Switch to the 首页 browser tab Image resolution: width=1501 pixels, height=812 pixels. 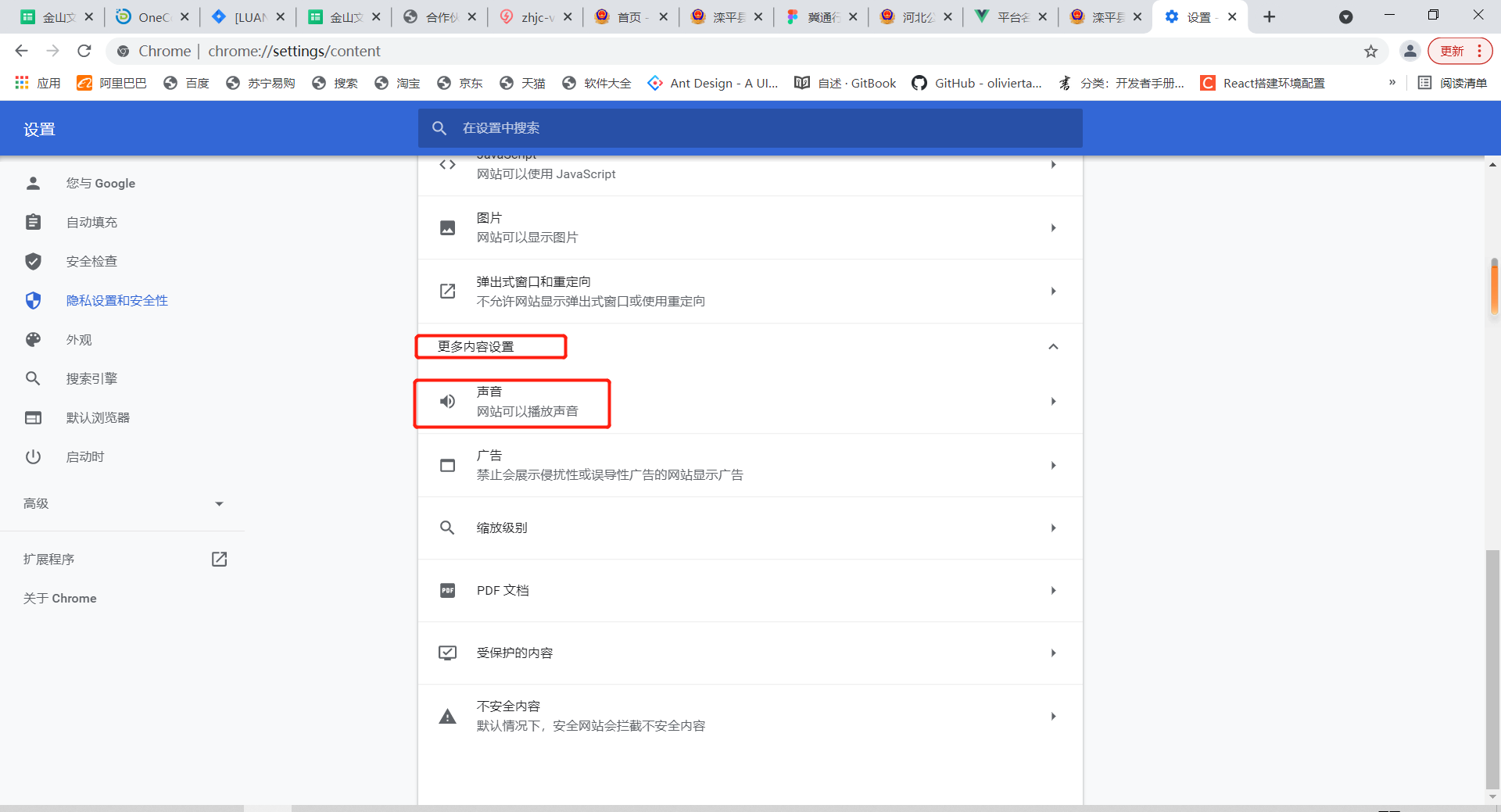tap(631, 17)
